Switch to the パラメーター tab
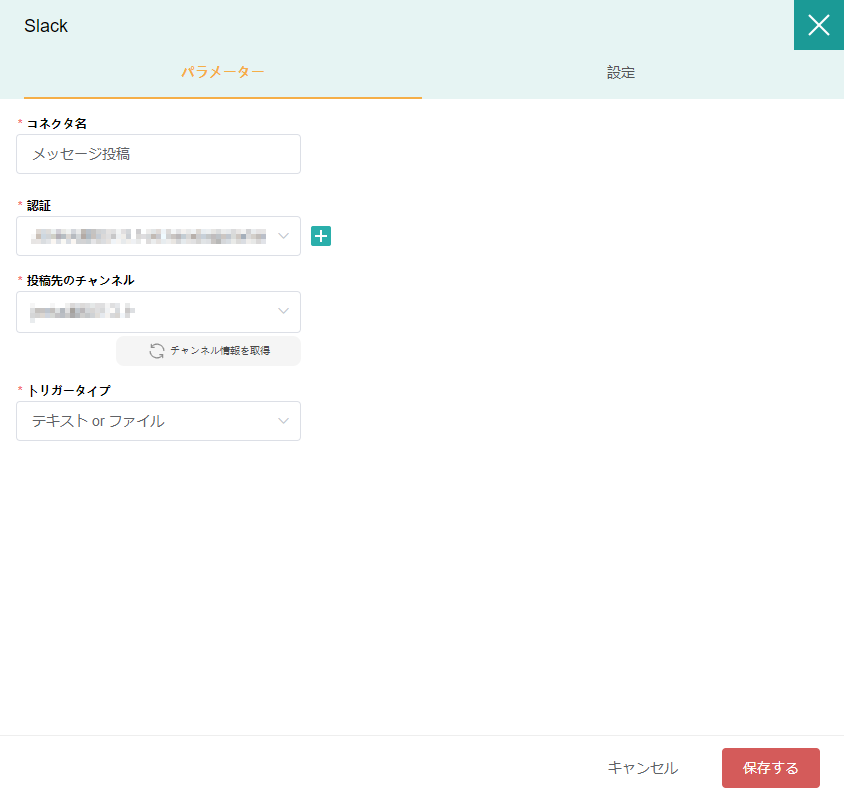 tap(222, 72)
